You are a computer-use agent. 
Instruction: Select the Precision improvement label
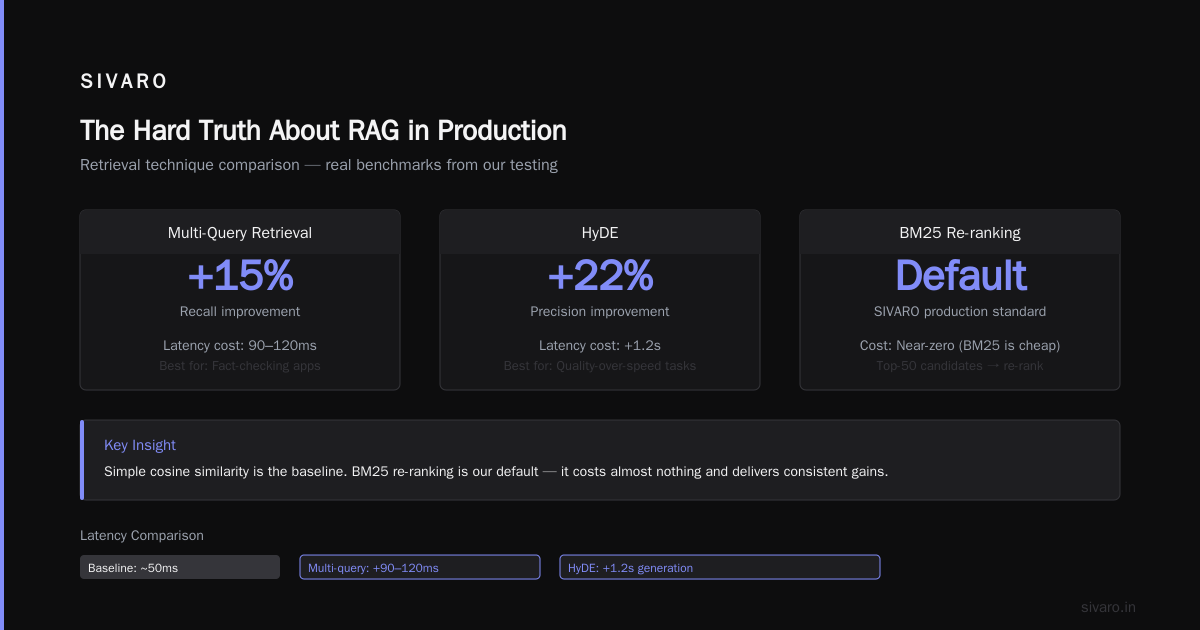click(x=600, y=311)
